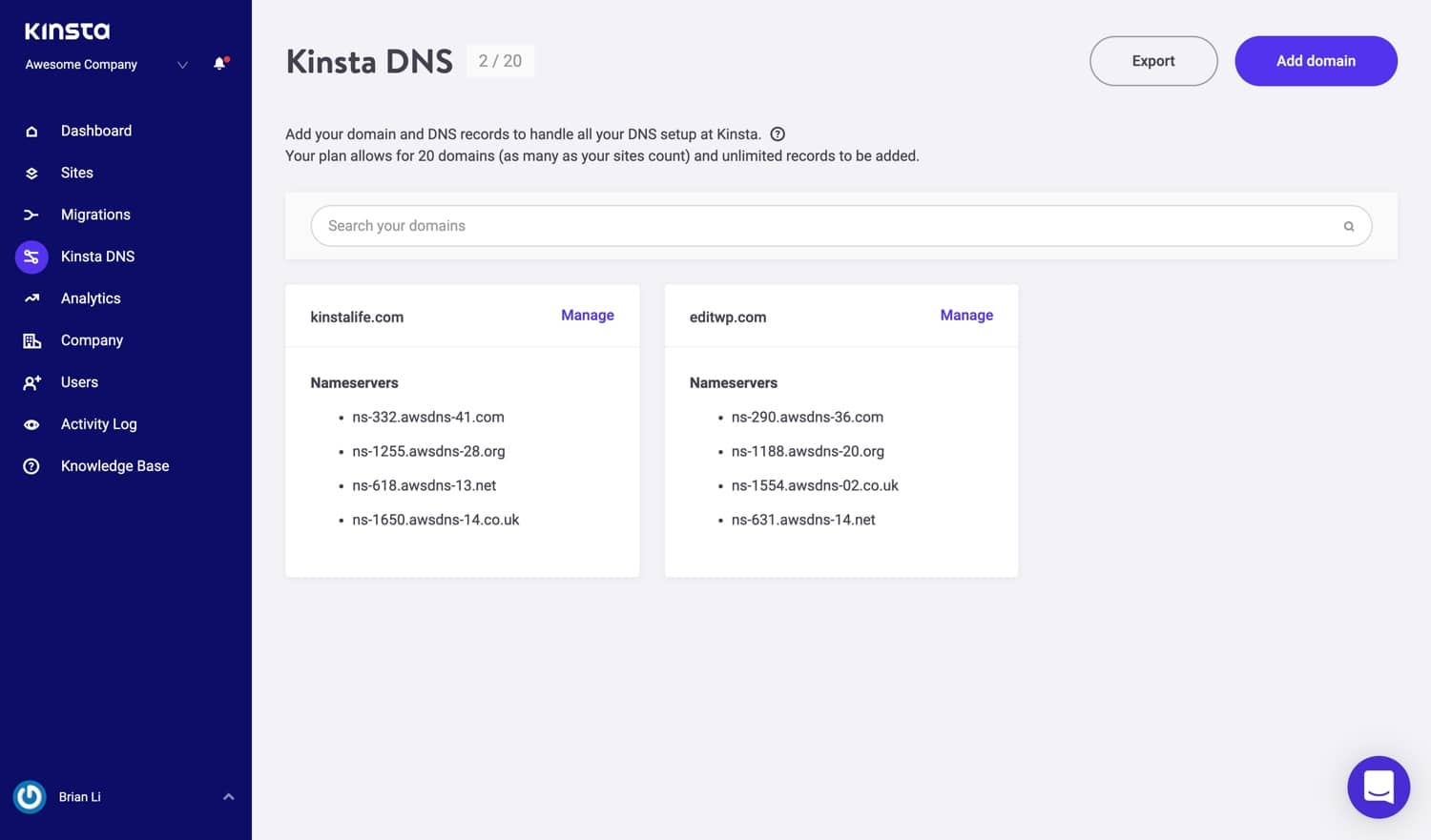Open Kinsta DNS in the sidebar
The width and height of the screenshot is (1431, 840).
(x=97, y=256)
